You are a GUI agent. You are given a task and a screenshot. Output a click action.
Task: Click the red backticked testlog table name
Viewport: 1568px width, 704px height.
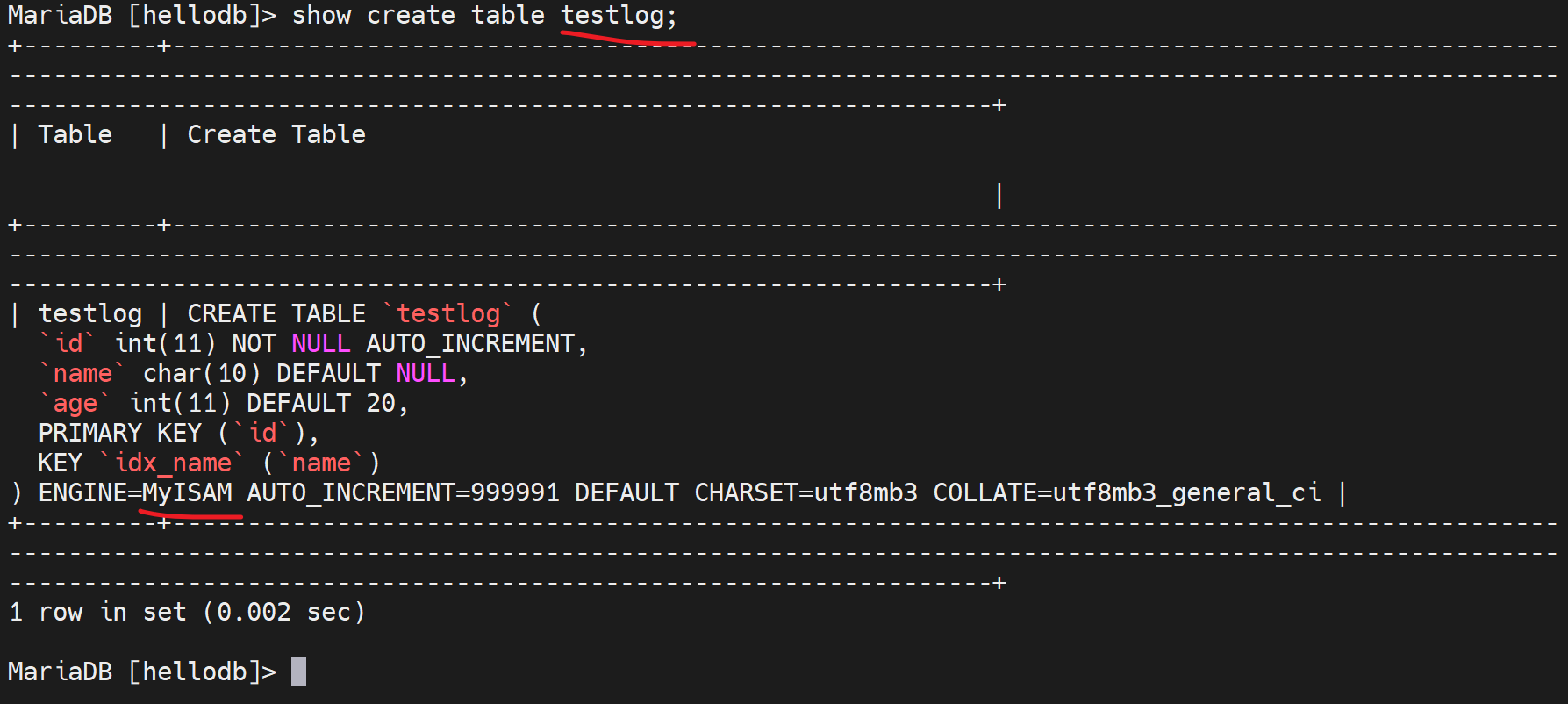click(x=447, y=313)
